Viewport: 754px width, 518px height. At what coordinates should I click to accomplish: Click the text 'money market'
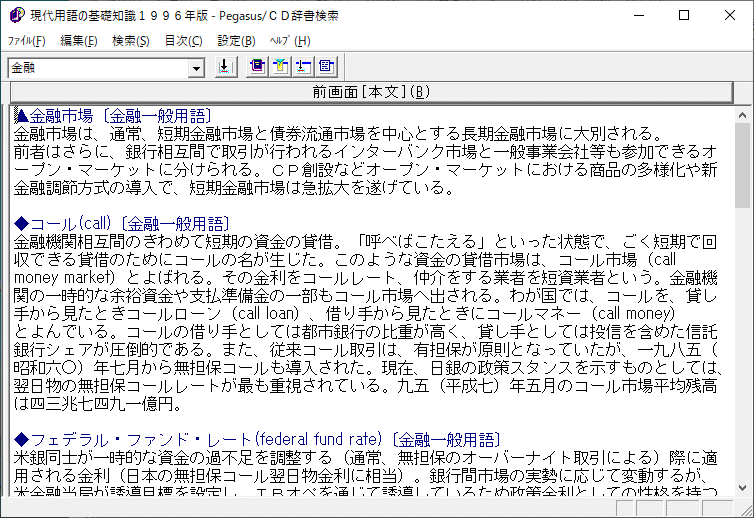click(x=64, y=278)
